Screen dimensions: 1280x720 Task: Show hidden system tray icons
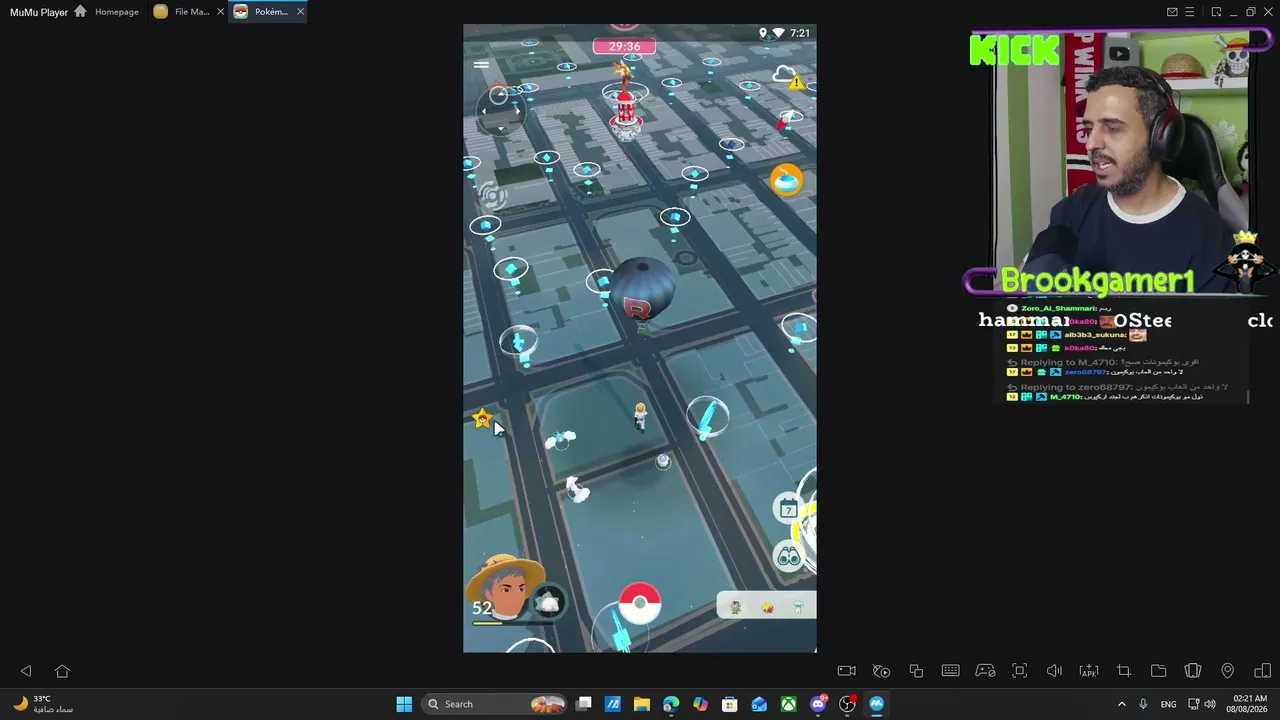(x=1121, y=704)
